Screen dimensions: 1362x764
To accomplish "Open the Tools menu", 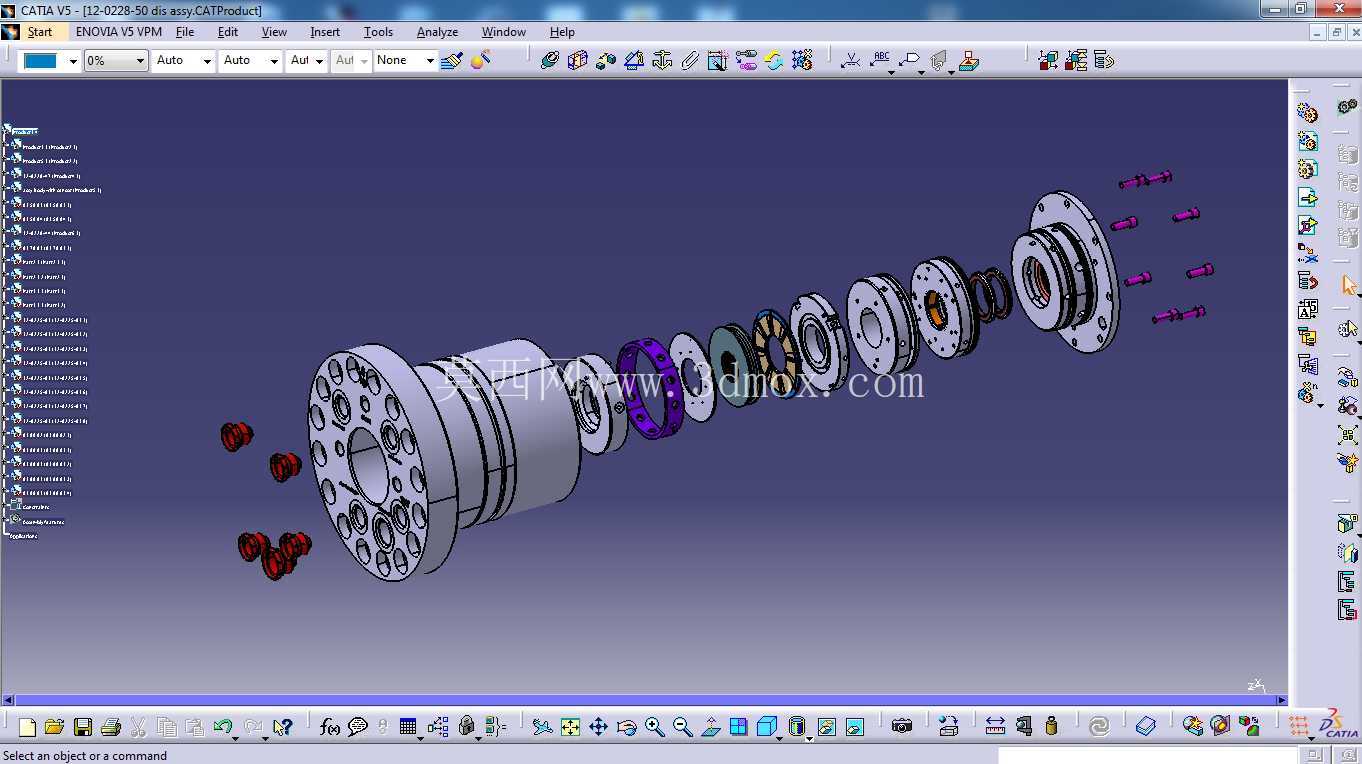I will point(378,32).
